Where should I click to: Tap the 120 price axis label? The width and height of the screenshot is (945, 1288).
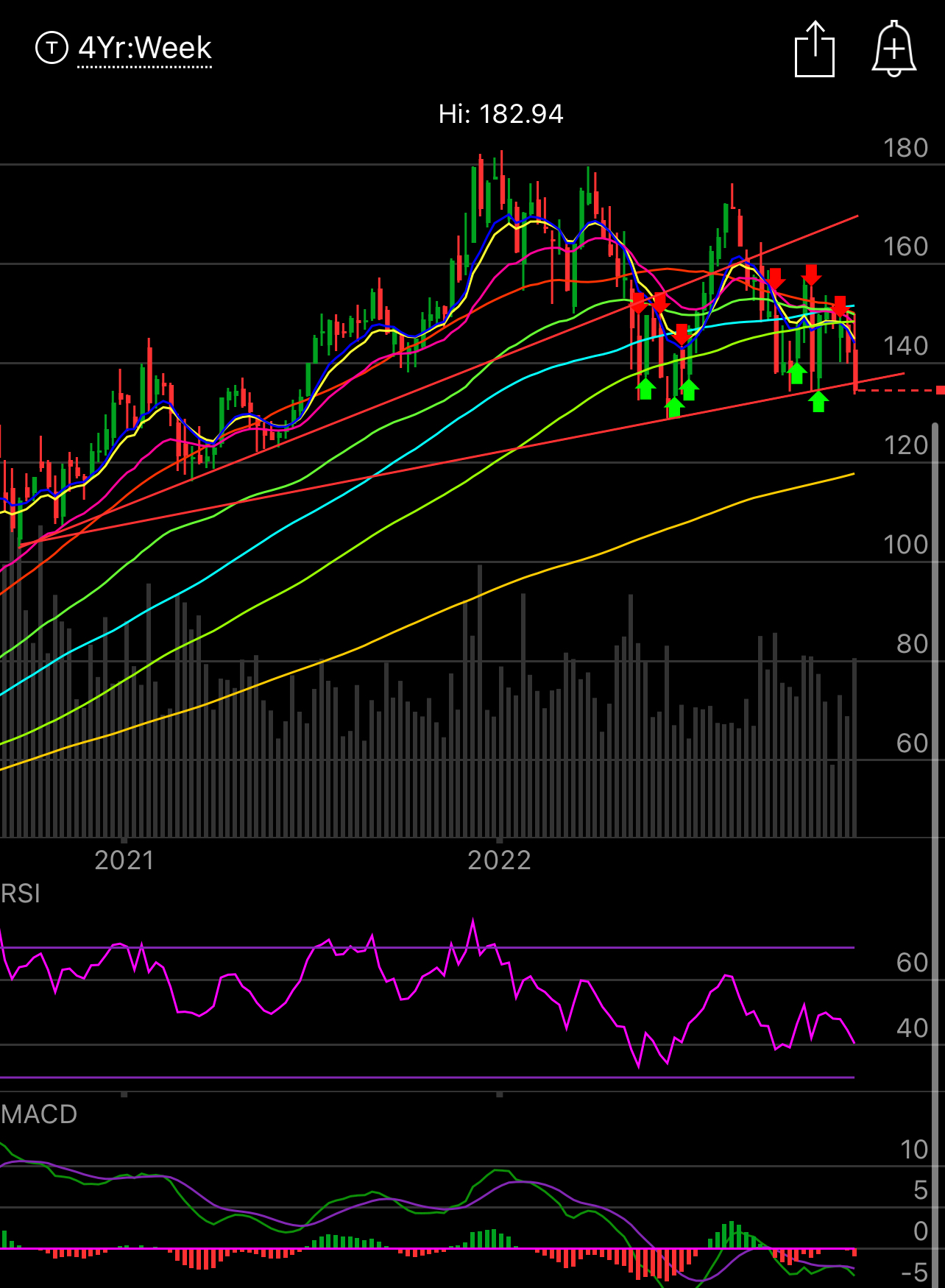click(x=905, y=445)
